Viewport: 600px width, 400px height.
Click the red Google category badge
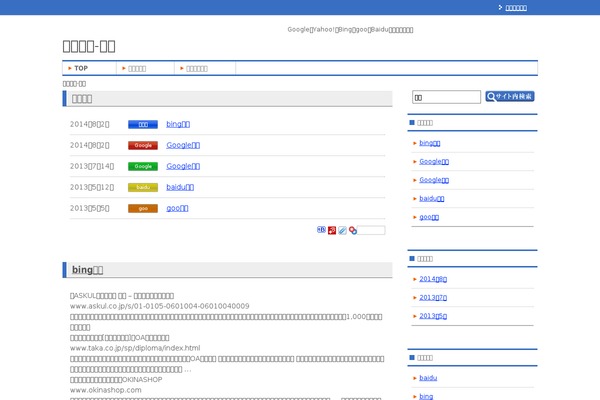click(x=143, y=145)
